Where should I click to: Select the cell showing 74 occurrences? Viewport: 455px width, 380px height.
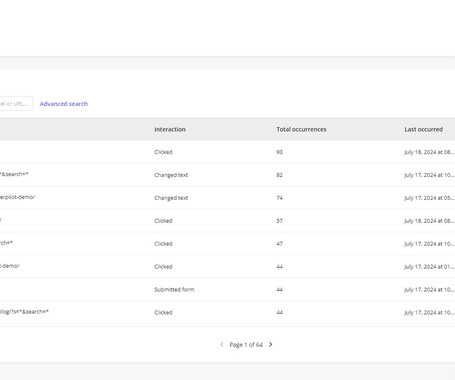click(x=279, y=198)
